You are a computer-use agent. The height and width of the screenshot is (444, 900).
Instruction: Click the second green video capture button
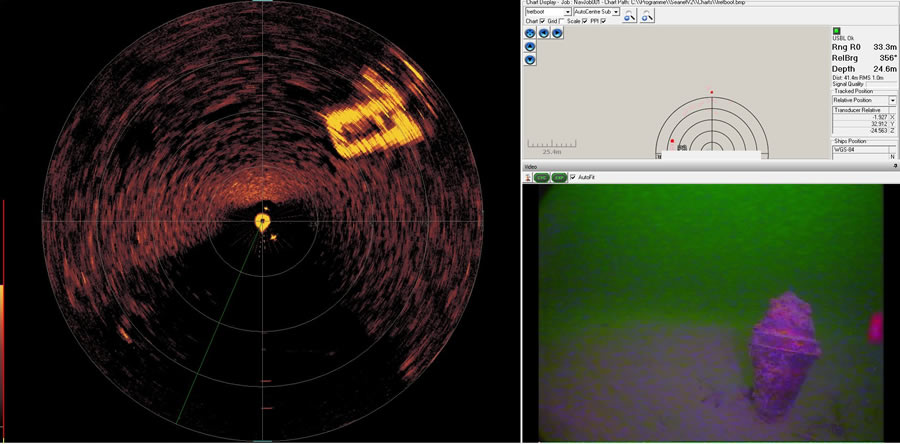coord(559,177)
